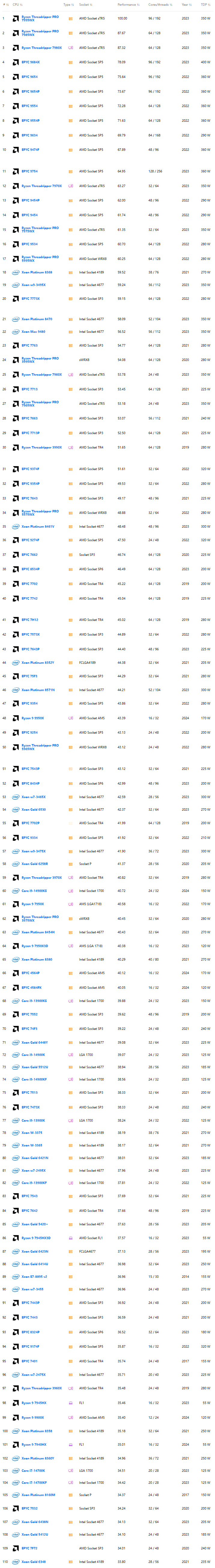Image resolution: width=215 pixels, height=1568 pixels.
Task: Click server type icon in Xeon Gold 6530 row
Action: point(71,809)
